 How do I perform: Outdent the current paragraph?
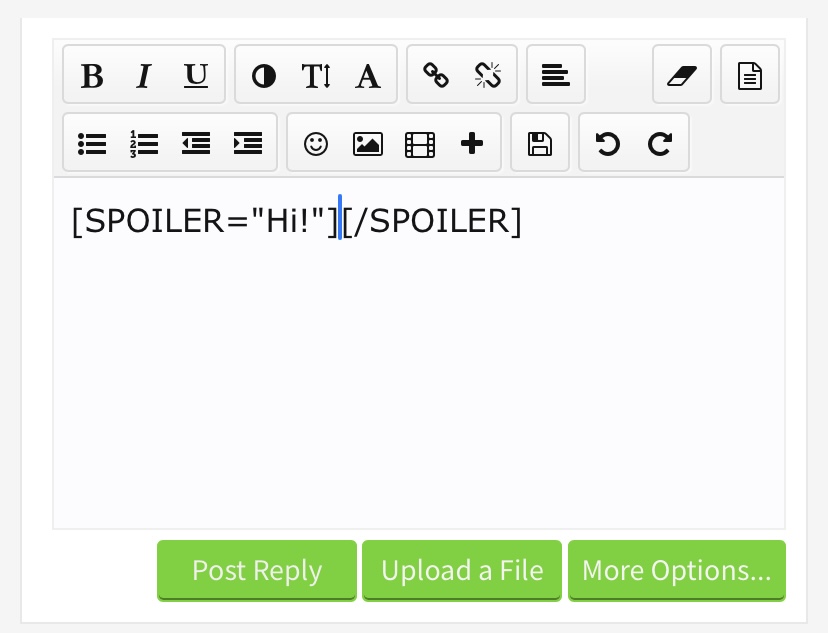coord(196,144)
